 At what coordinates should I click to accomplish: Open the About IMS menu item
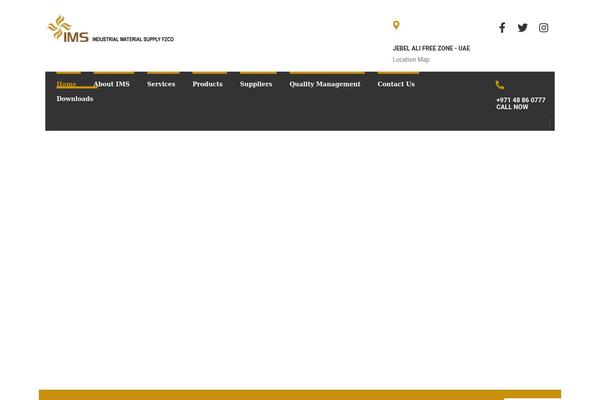pyautogui.click(x=112, y=84)
